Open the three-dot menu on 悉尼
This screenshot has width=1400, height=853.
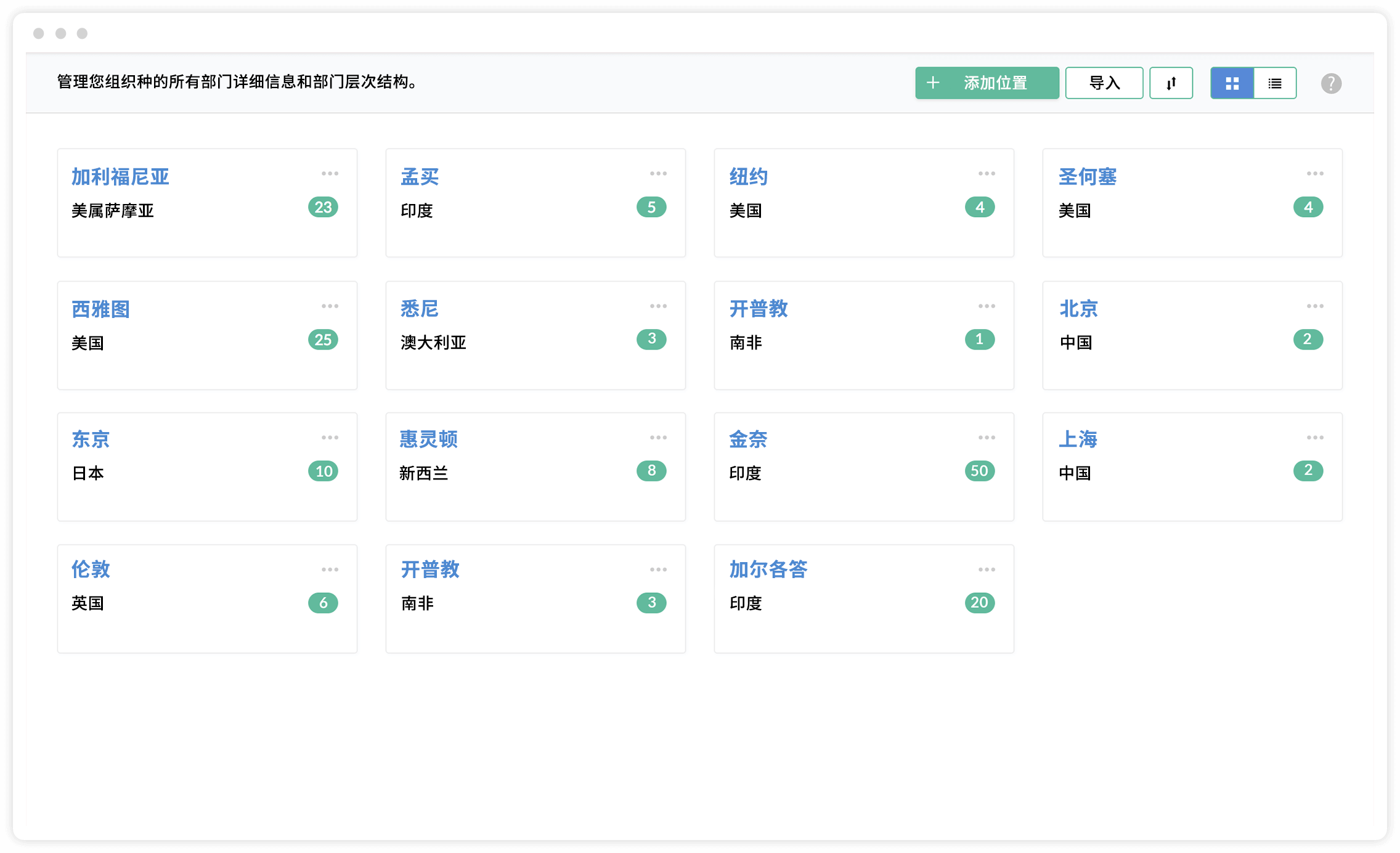click(x=658, y=306)
